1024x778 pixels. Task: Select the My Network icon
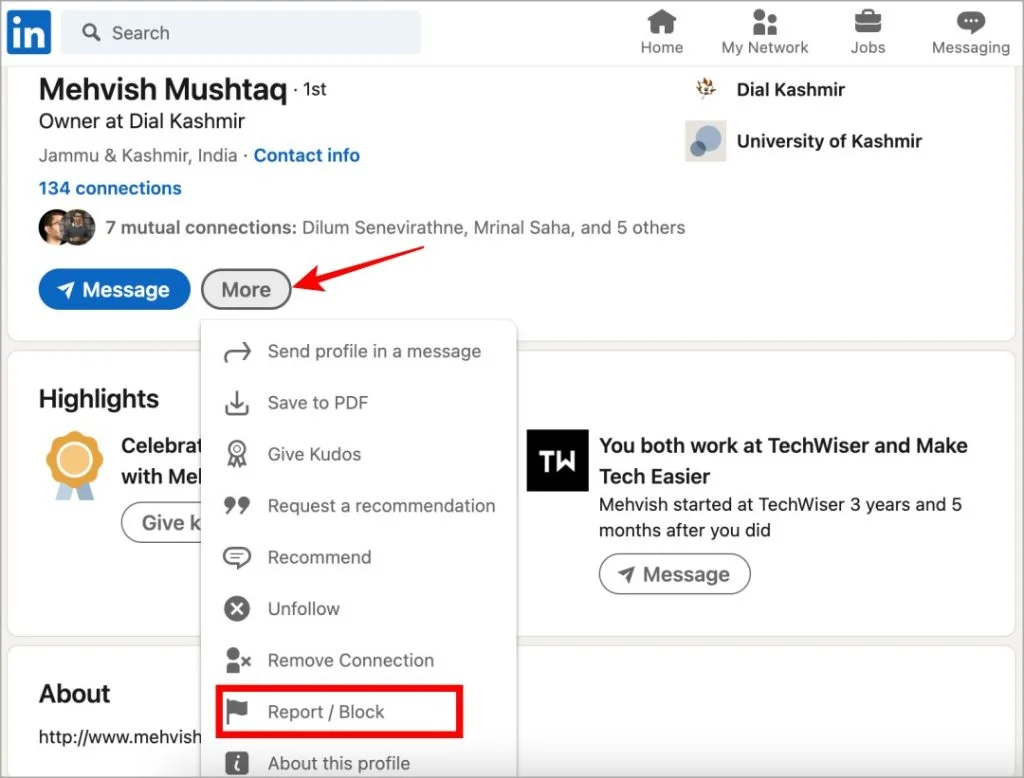pyautogui.click(x=764, y=22)
